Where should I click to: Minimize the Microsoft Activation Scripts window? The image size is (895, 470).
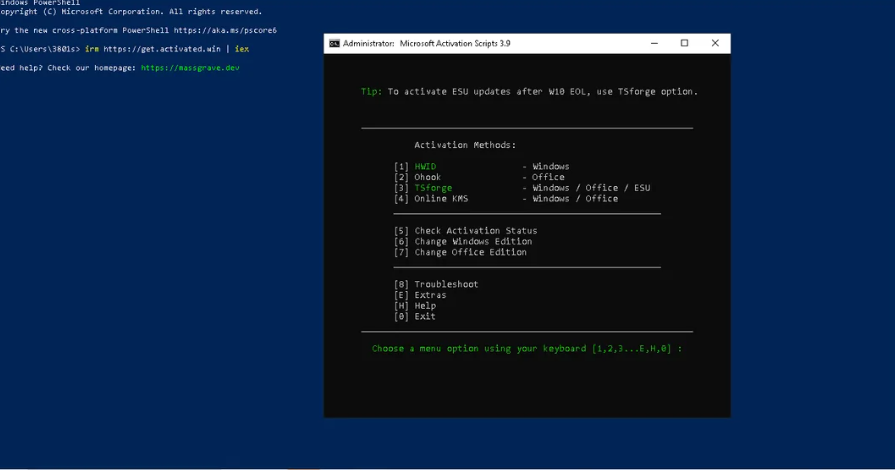[x=654, y=43]
